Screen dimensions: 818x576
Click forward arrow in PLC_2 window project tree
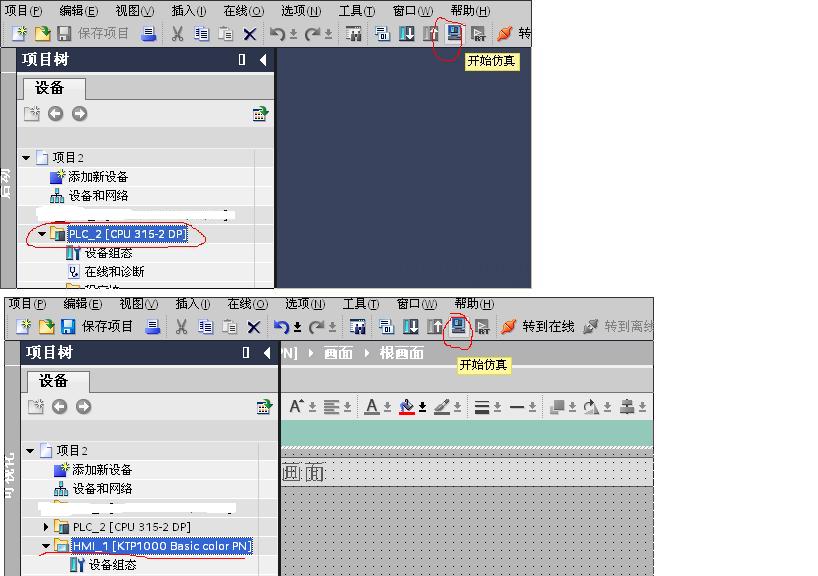coord(79,114)
